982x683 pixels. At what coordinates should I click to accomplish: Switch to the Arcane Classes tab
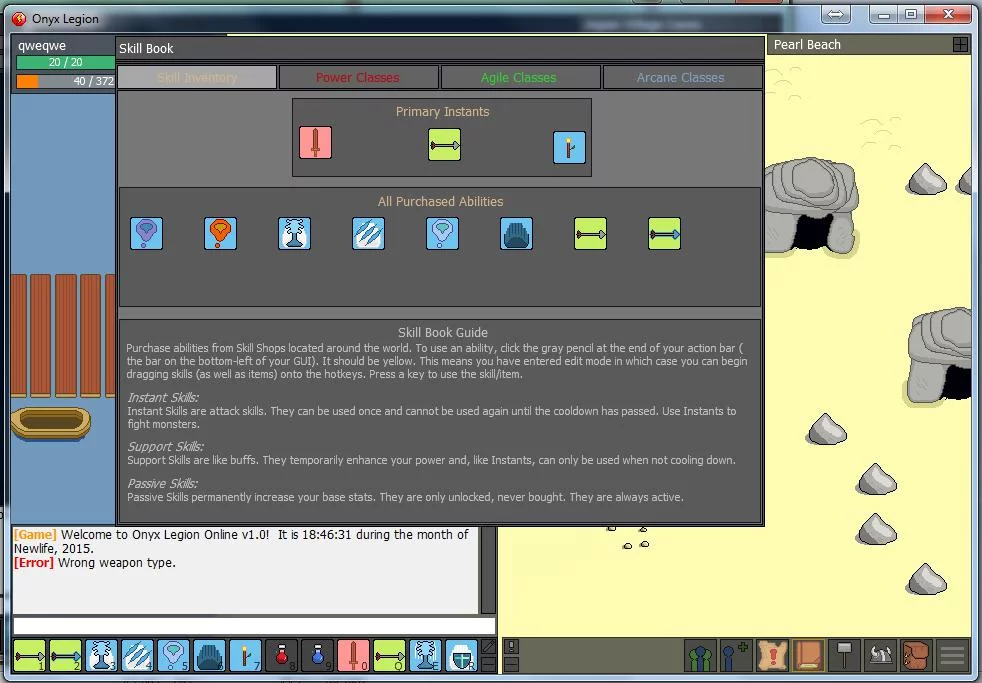pos(680,78)
